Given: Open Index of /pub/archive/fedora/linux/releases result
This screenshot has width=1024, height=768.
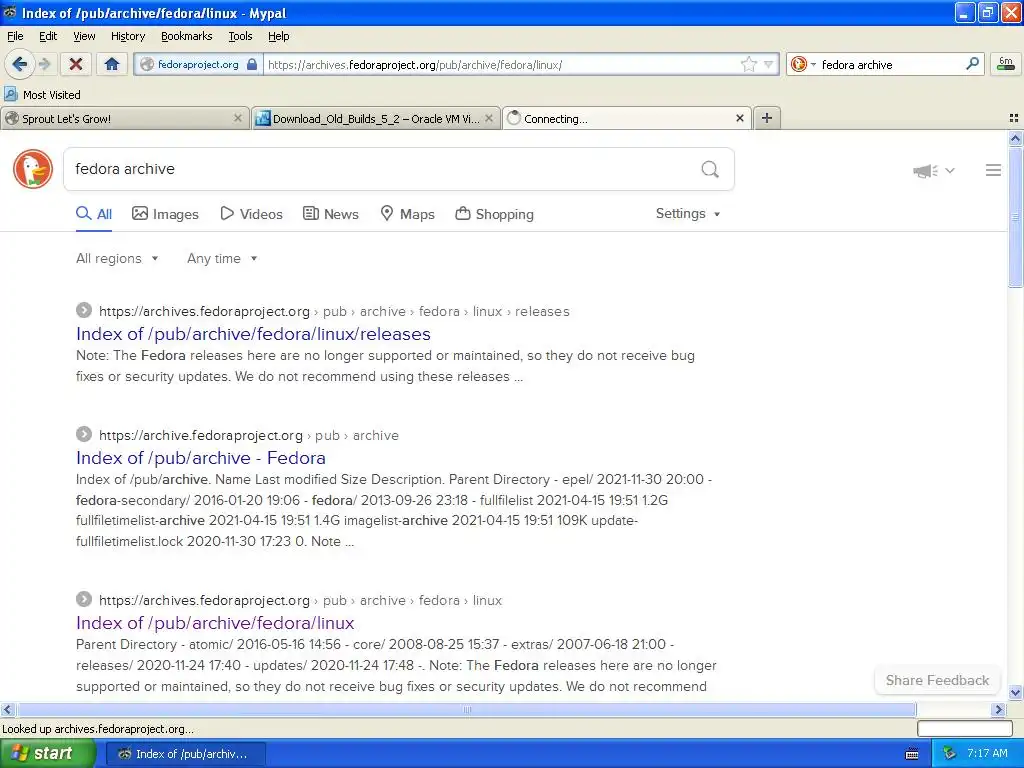Looking at the screenshot, I should coord(253,334).
